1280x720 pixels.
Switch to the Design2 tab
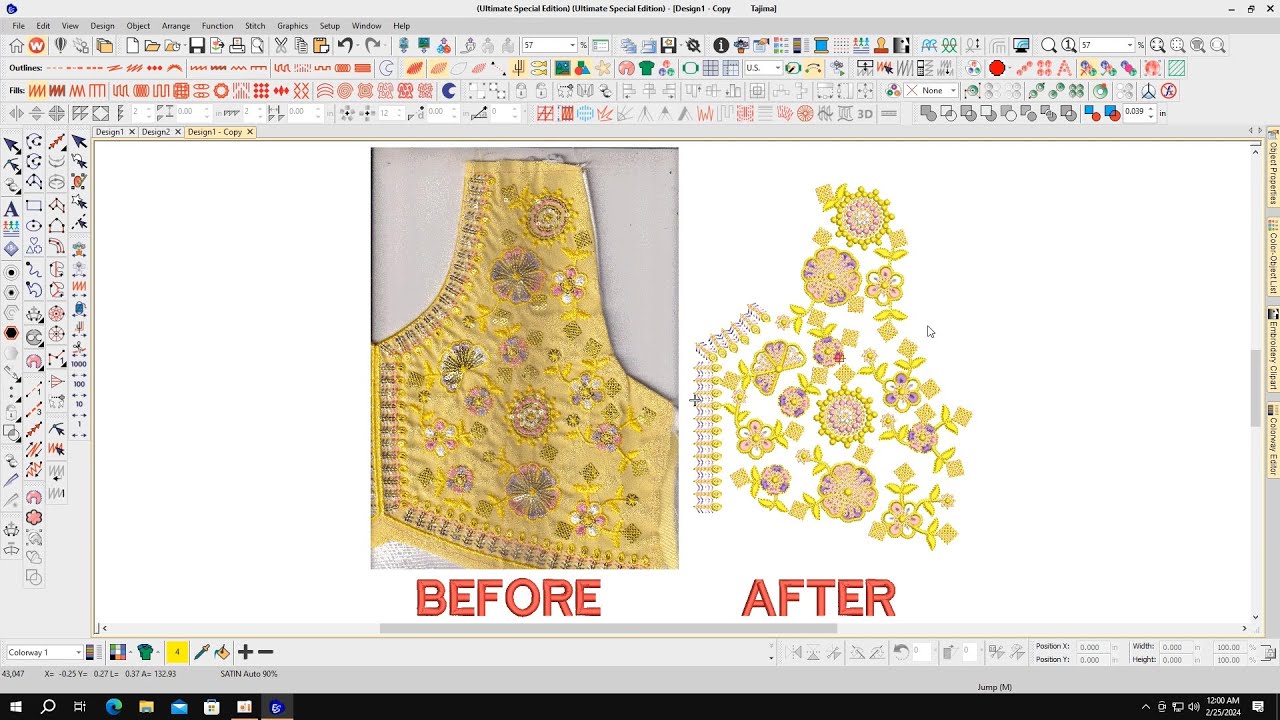pyautogui.click(x=155, y=132)
